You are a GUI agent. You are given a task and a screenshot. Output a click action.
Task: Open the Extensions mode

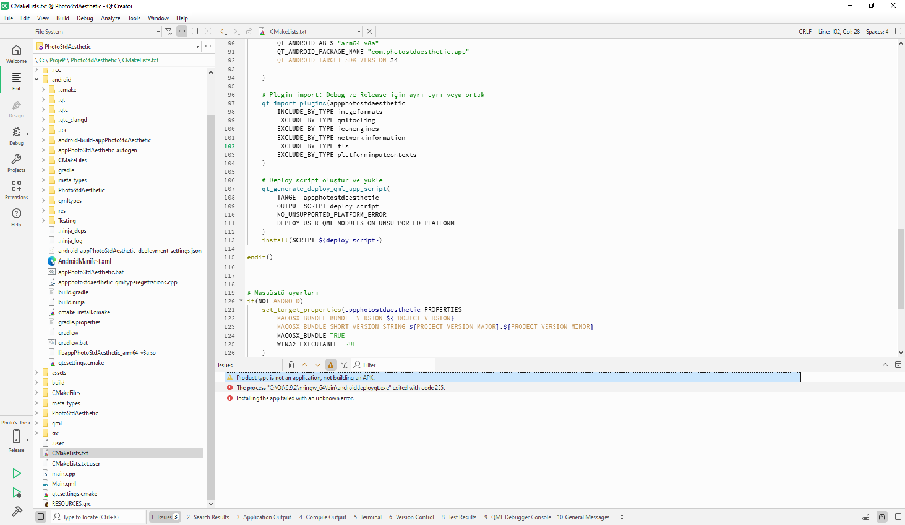16,190
